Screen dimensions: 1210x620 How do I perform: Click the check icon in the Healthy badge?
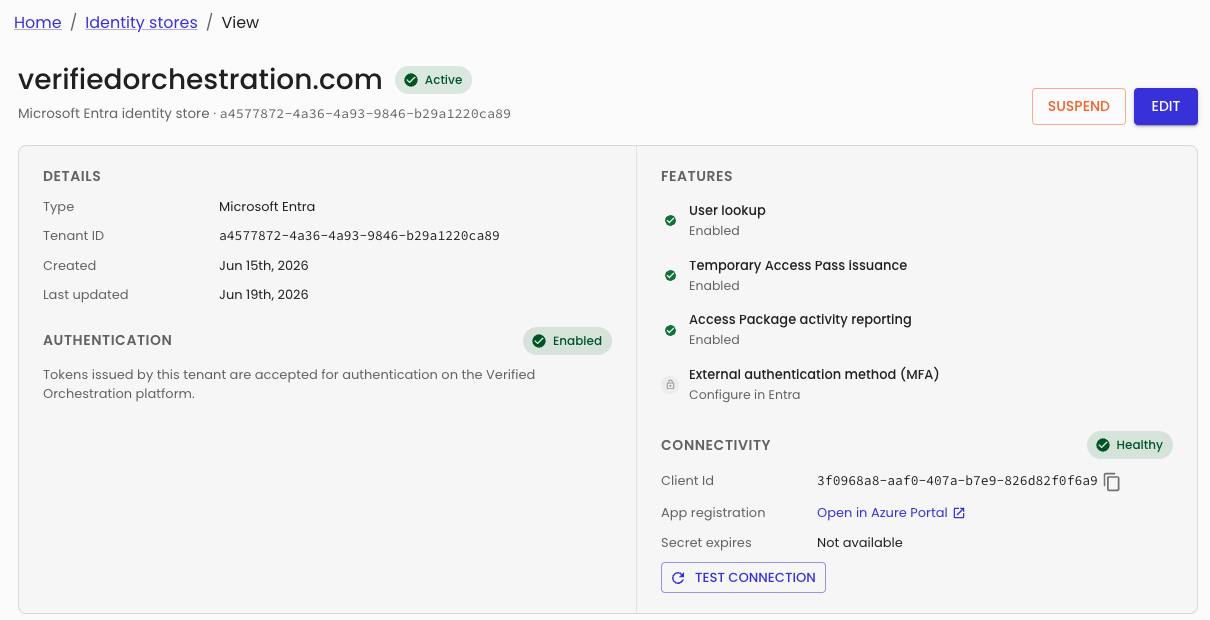[1103, 445]
